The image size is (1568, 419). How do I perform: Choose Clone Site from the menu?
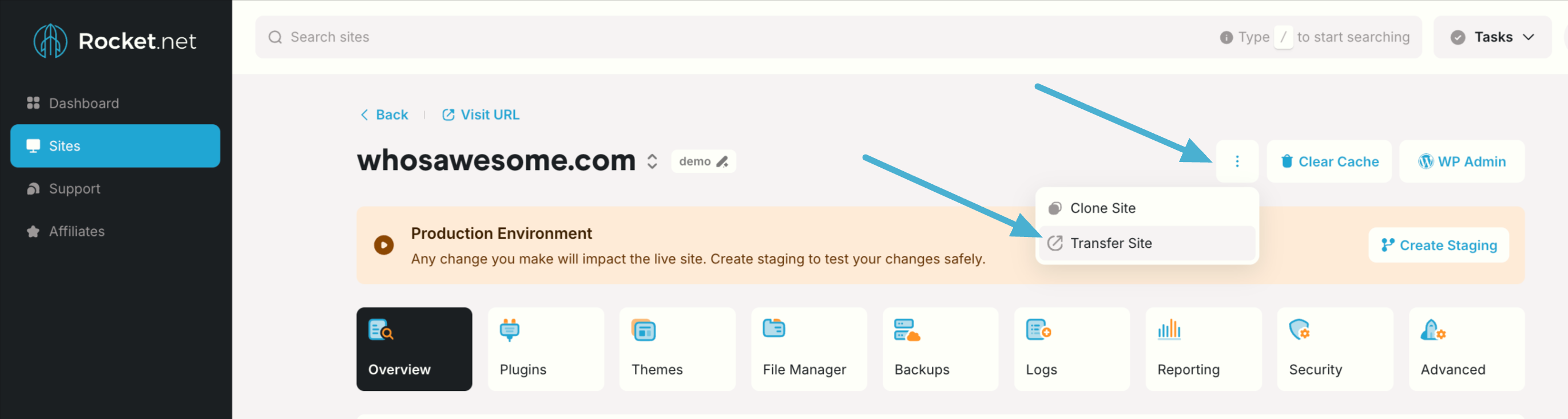pos(1102,208)
